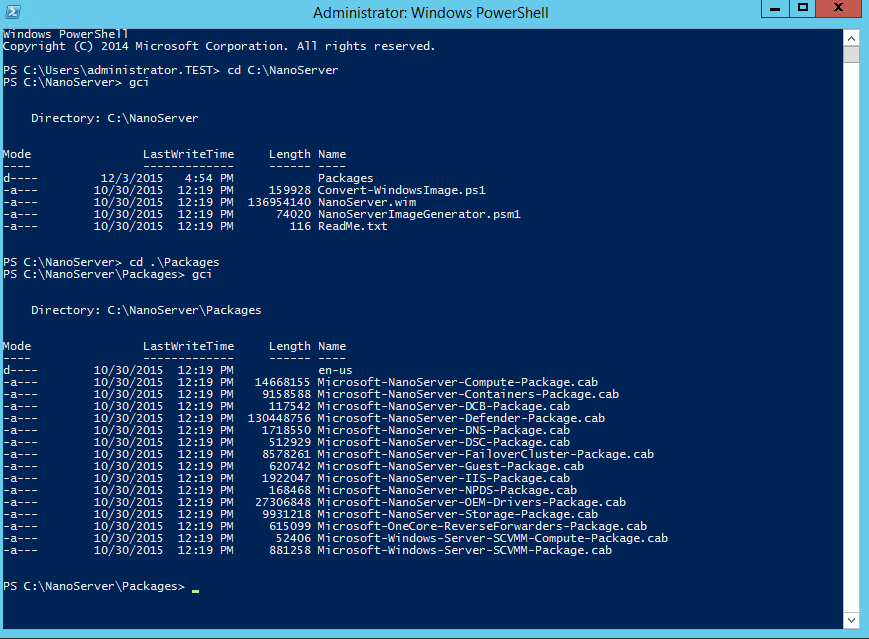Click the 'cd .\Packages' command text

174,262
